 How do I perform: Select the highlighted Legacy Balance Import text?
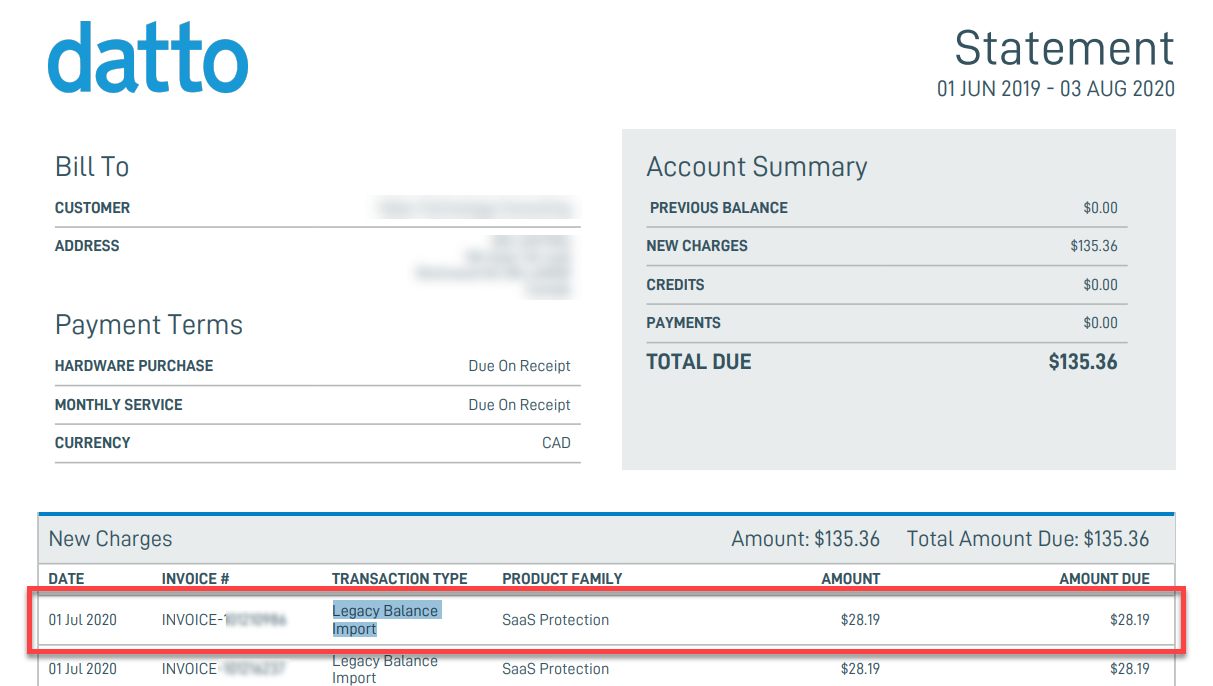(385, 619)
